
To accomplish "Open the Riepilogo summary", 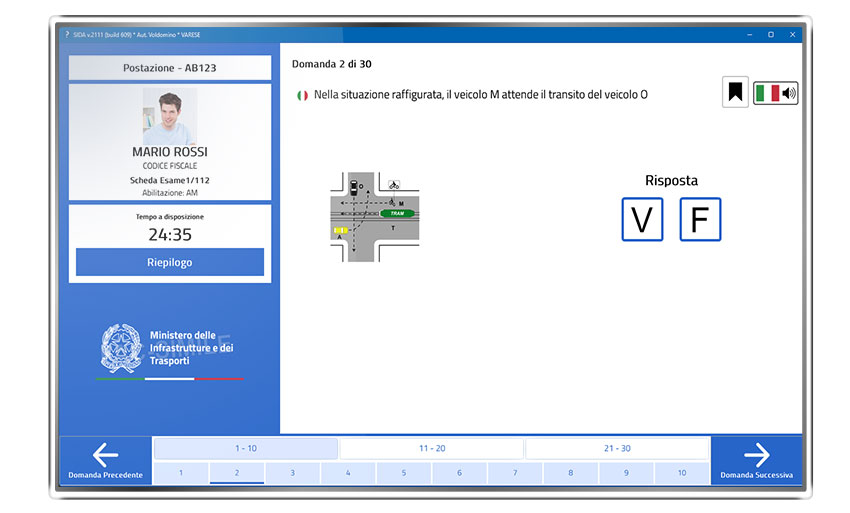I will [x=170, y=262].
